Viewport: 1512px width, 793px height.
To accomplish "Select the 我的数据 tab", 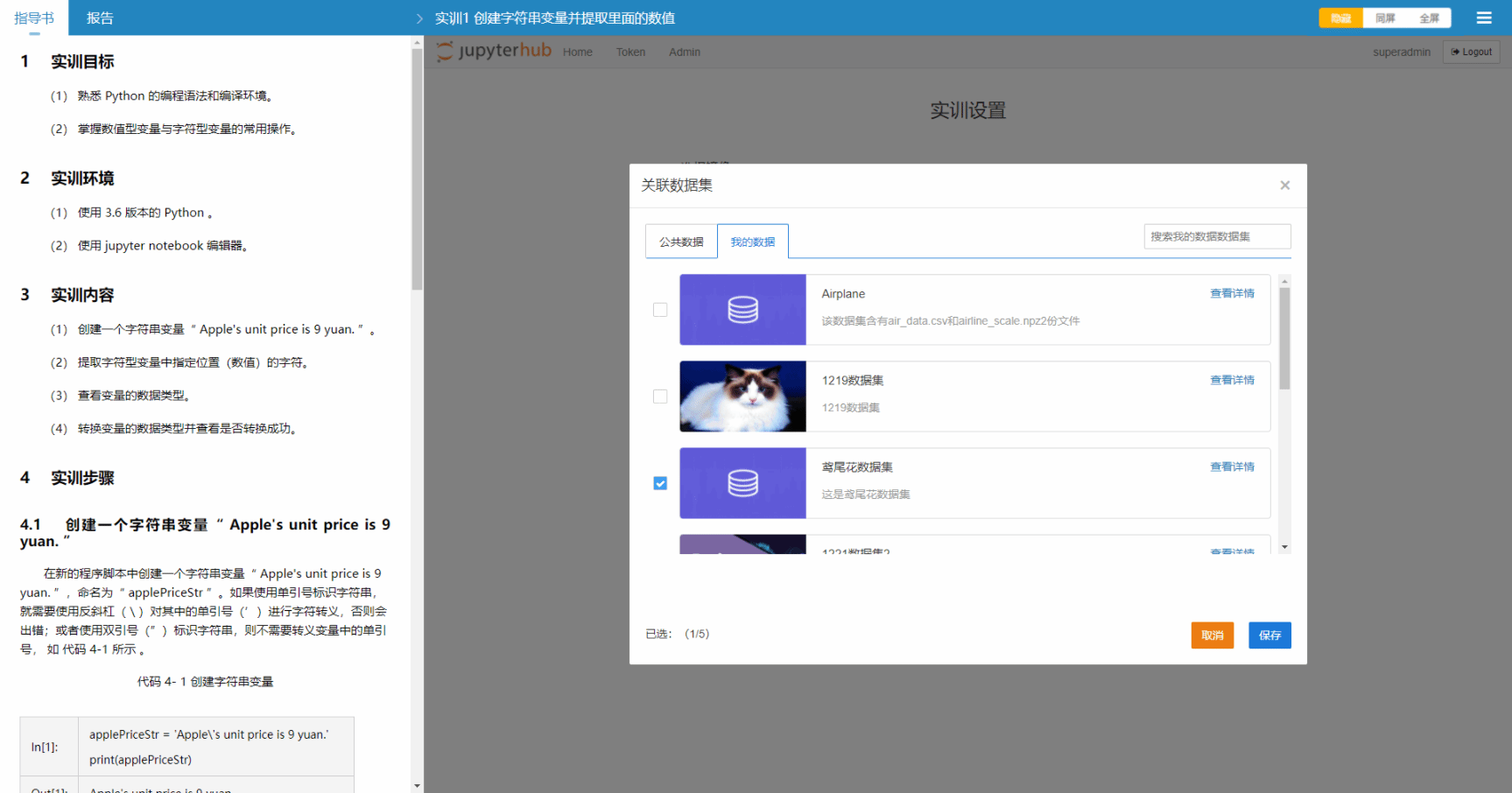I will 753,242.
